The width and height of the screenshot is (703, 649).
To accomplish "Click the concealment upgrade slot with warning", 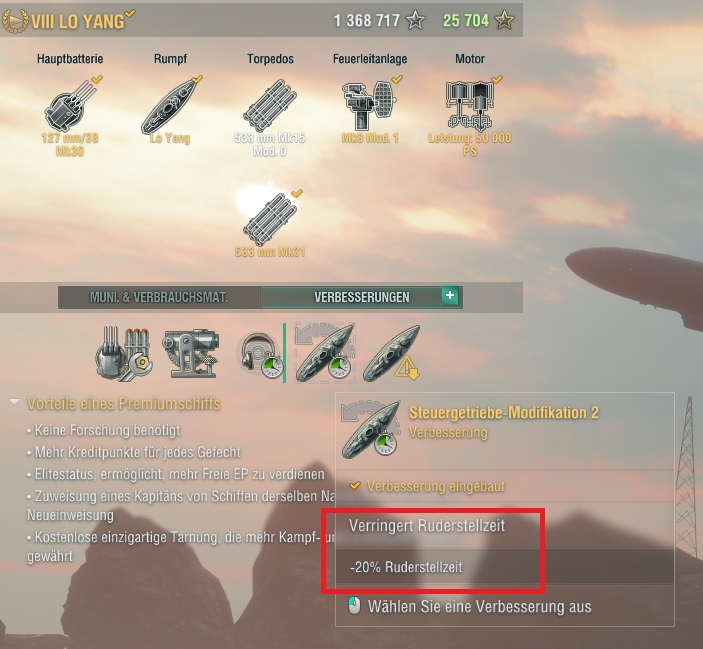I will click(391, 354).
